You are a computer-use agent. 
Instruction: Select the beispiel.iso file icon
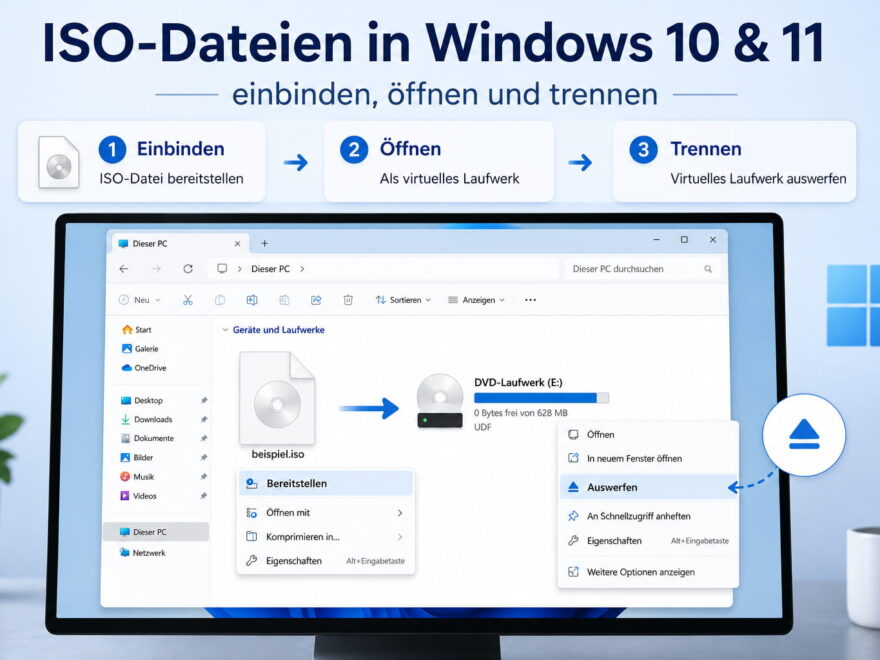tap(277, 398)
